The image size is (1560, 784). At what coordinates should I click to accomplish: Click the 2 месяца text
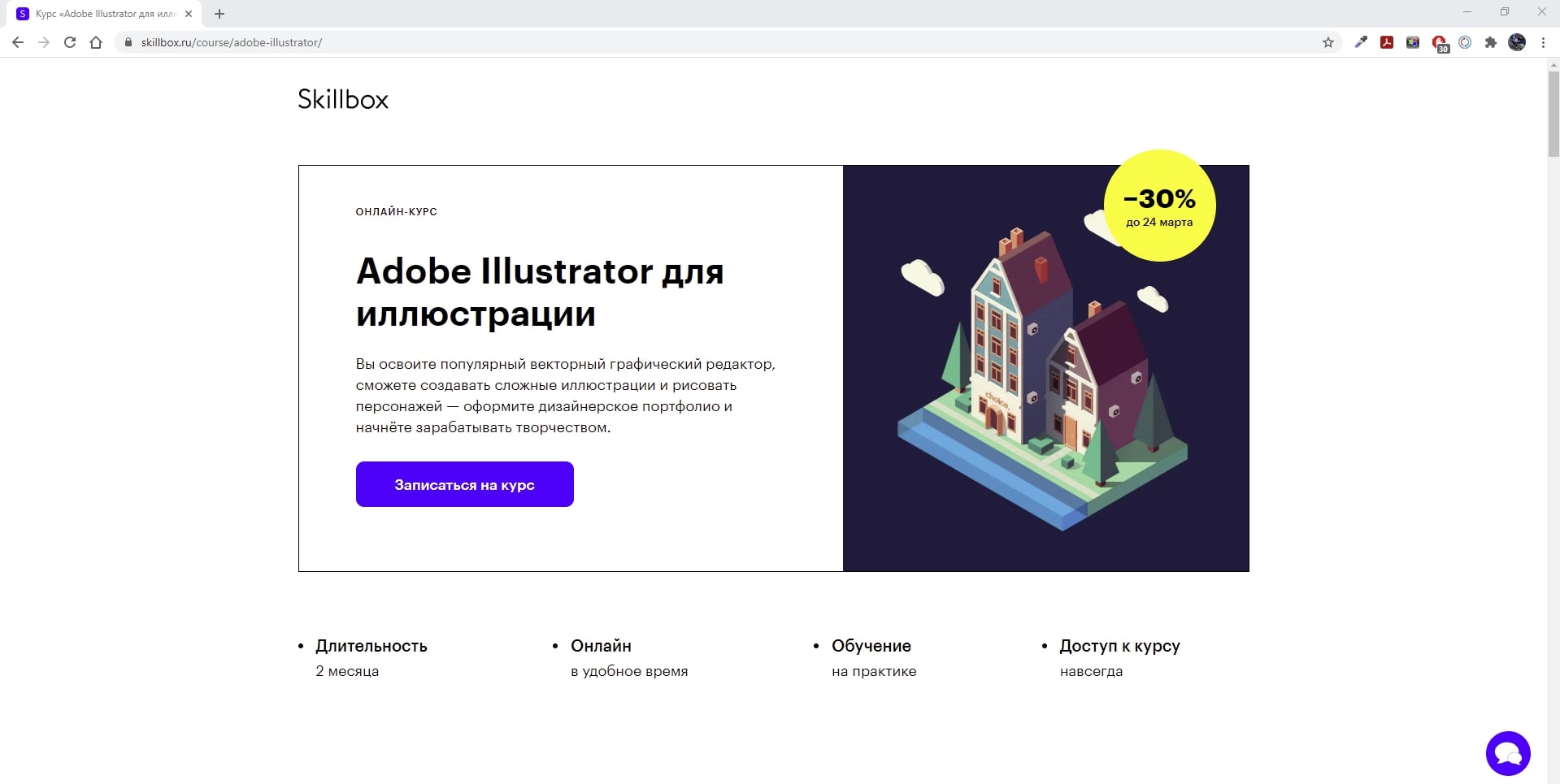click(347, 671)
